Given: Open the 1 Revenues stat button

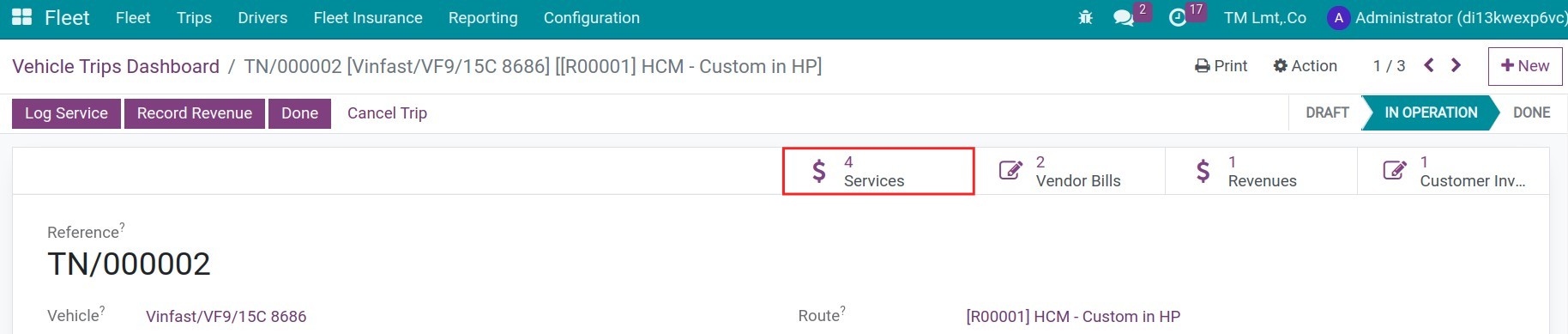Looking at the screenshot, I should coord(1262,171).
